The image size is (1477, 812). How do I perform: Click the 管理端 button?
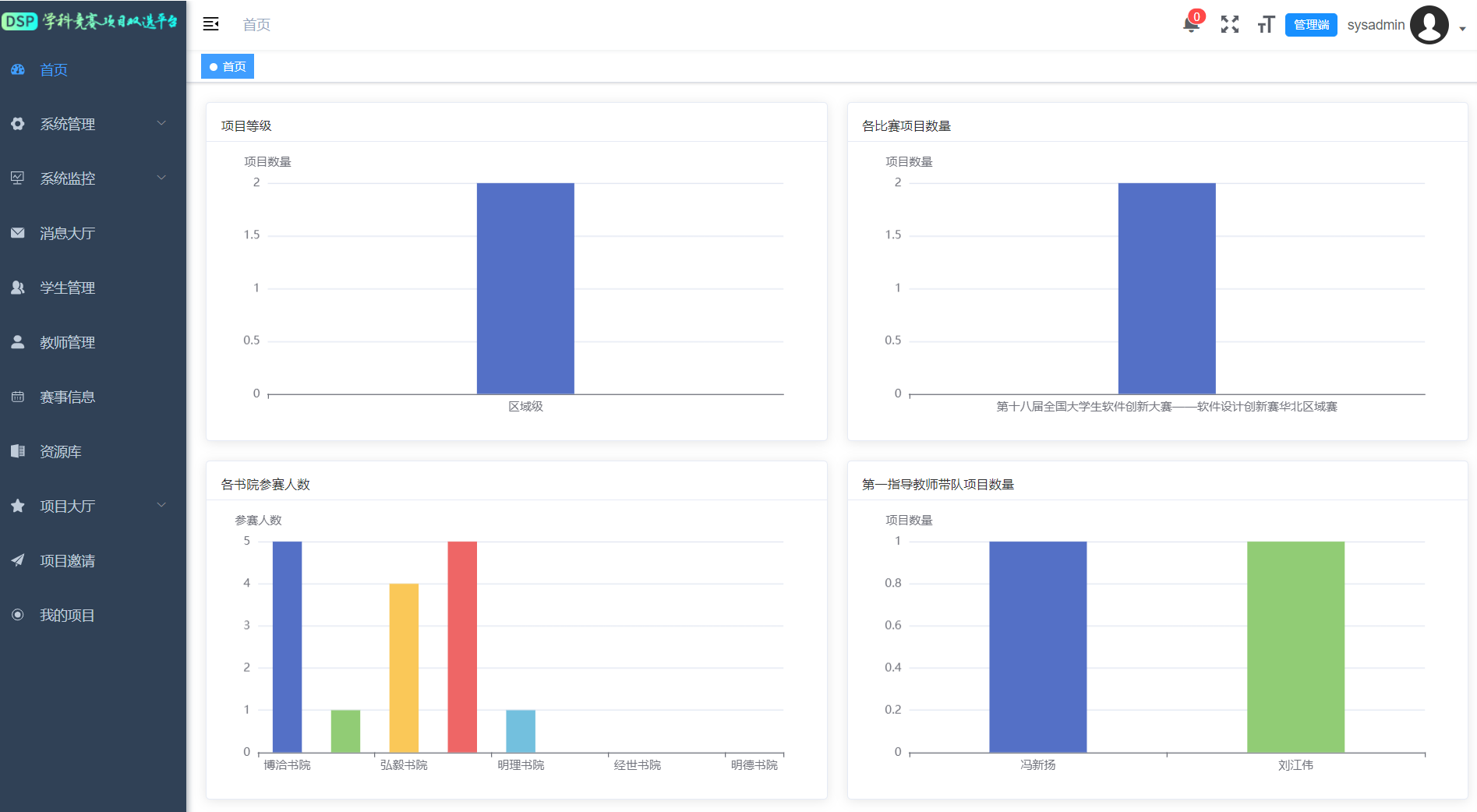[1310, 25]
